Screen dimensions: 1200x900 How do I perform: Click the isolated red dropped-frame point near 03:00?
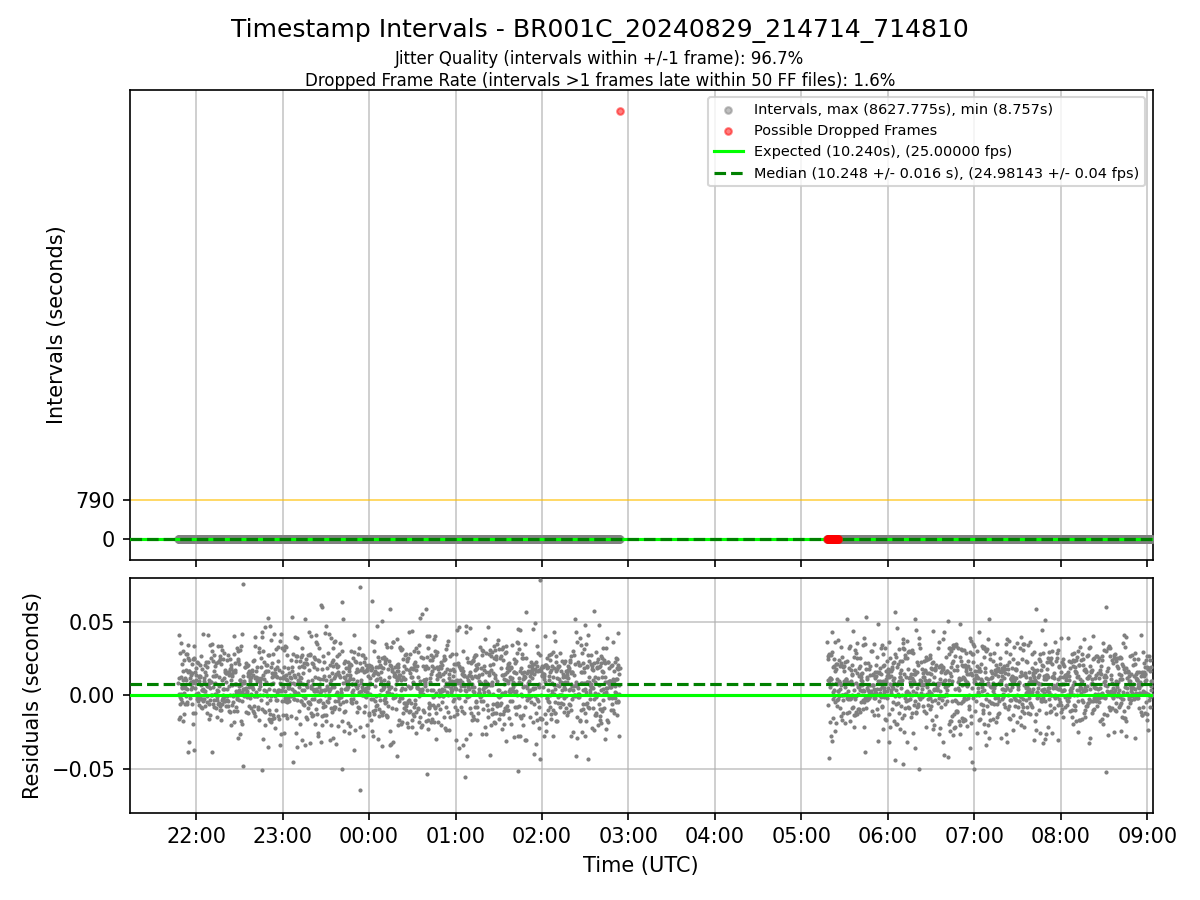[x=620, y=111]
